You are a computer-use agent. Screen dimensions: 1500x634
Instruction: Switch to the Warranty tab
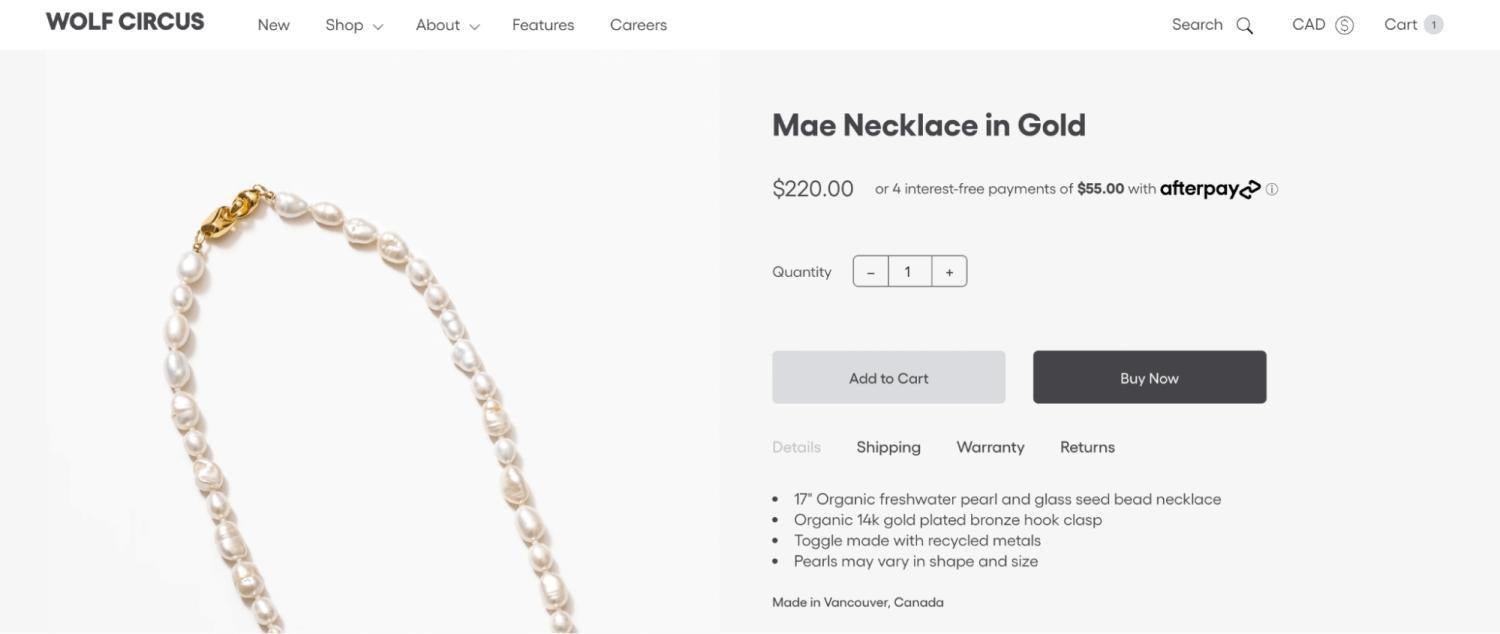(x=990, y=447)
